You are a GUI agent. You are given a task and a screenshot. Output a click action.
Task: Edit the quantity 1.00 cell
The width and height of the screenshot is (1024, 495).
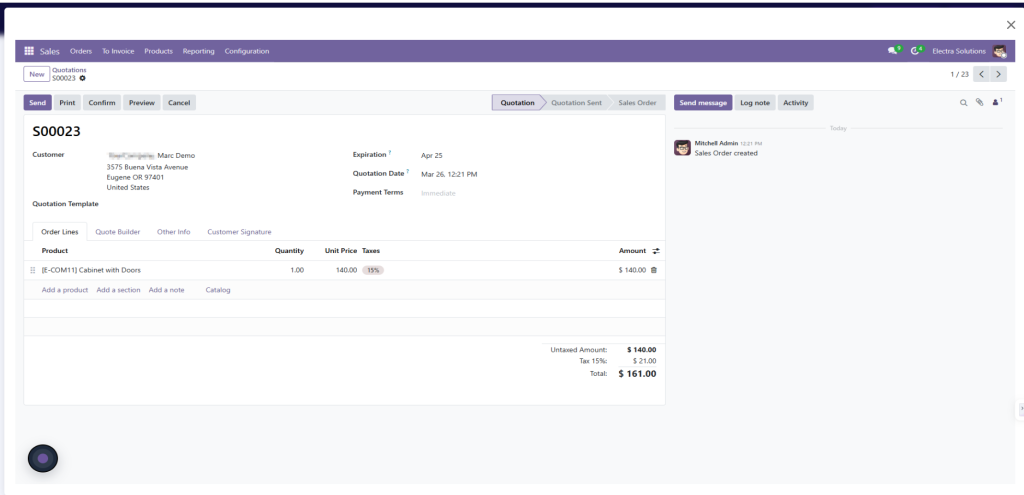click(296, 270)
